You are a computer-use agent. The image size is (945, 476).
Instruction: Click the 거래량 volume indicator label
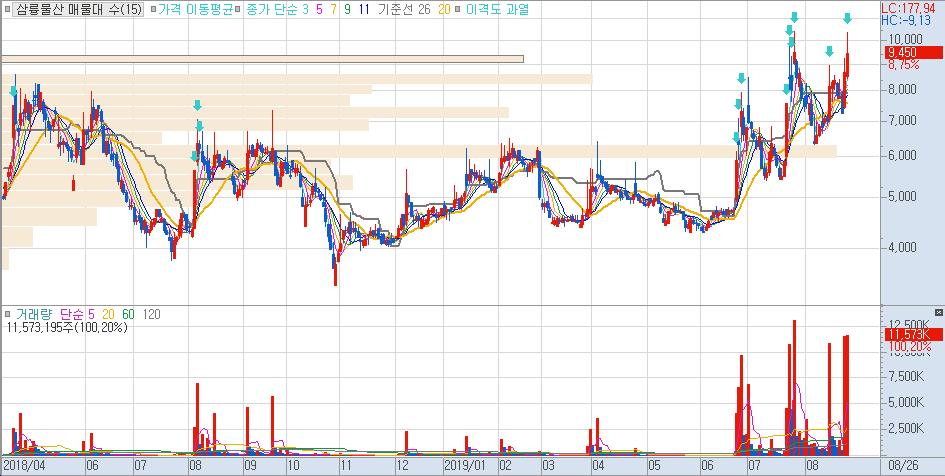pyautogui.click(x=35, y=315)
